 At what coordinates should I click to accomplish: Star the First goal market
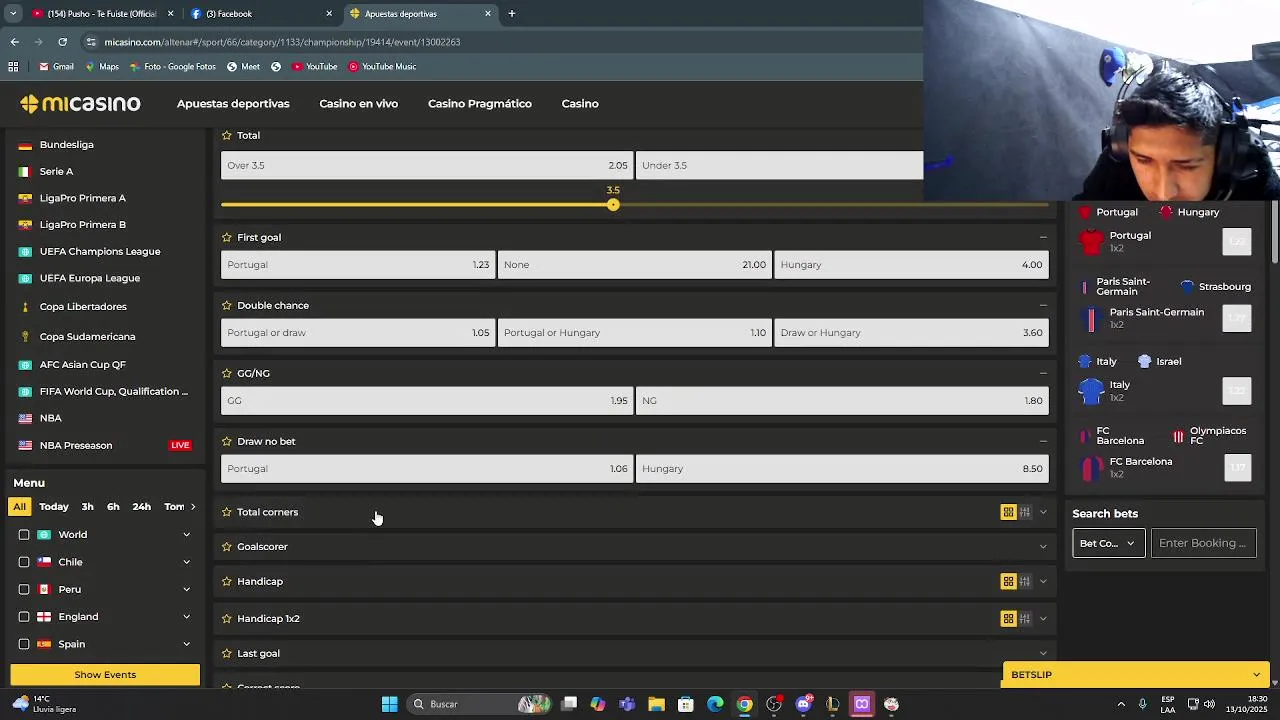pyautogui.click(x=227, y=237)
